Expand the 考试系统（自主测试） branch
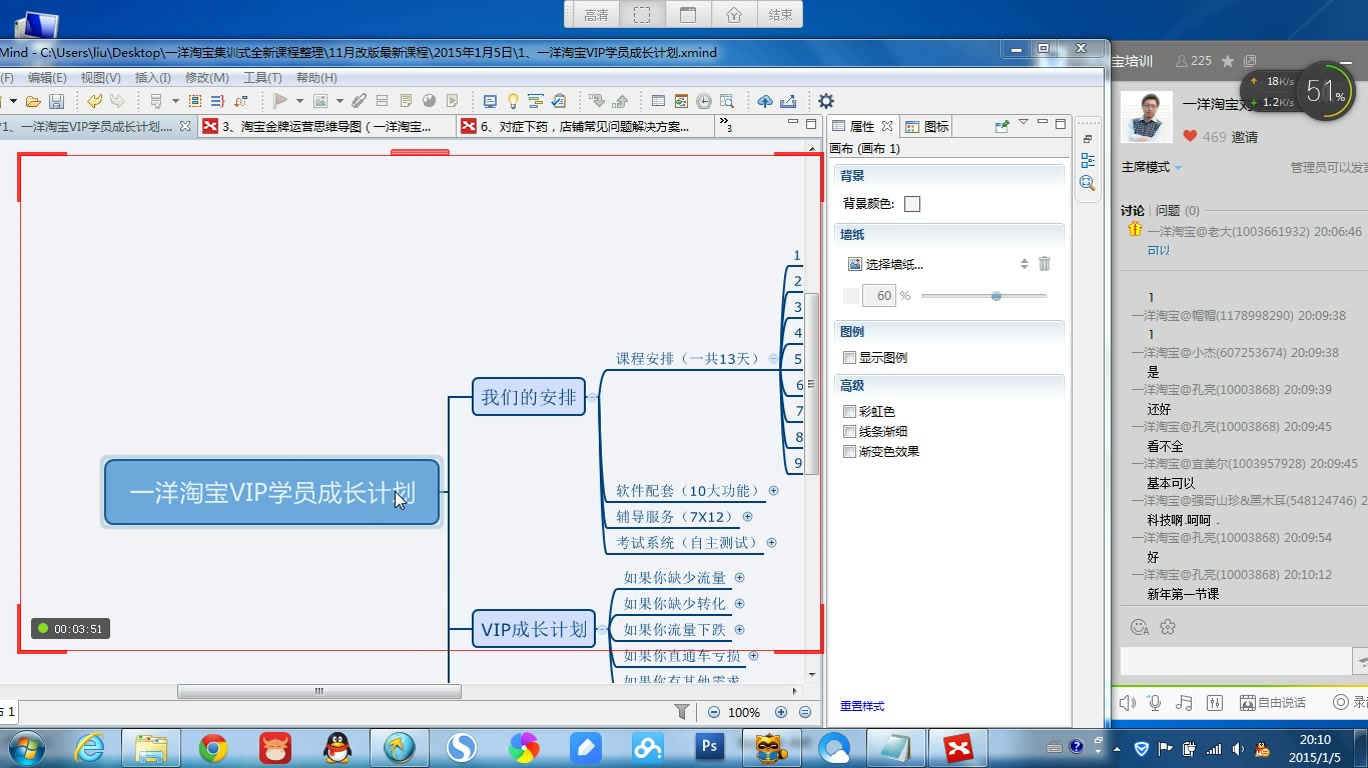Viewport: 1368px width, 768px height. (771, 543)
